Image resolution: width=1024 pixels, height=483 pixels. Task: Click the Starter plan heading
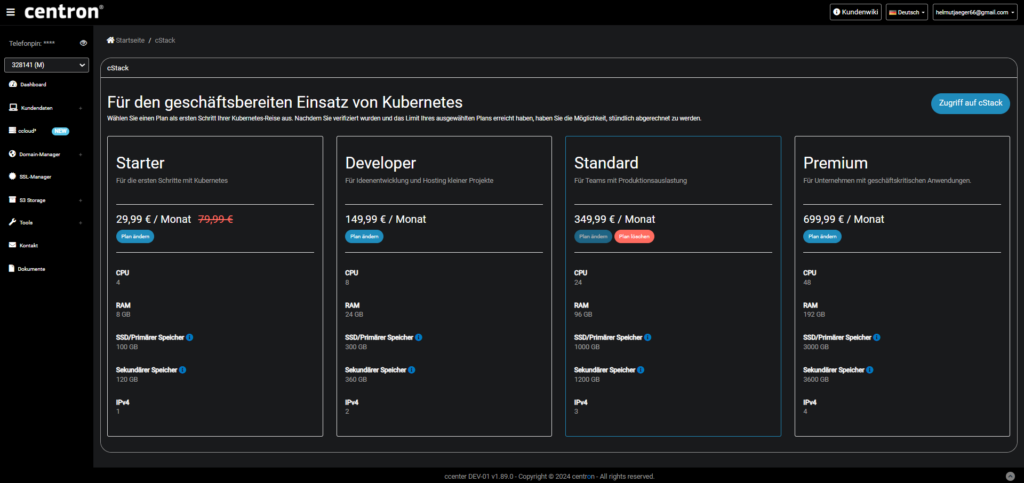pyautogui.click(x=140, y=163)
